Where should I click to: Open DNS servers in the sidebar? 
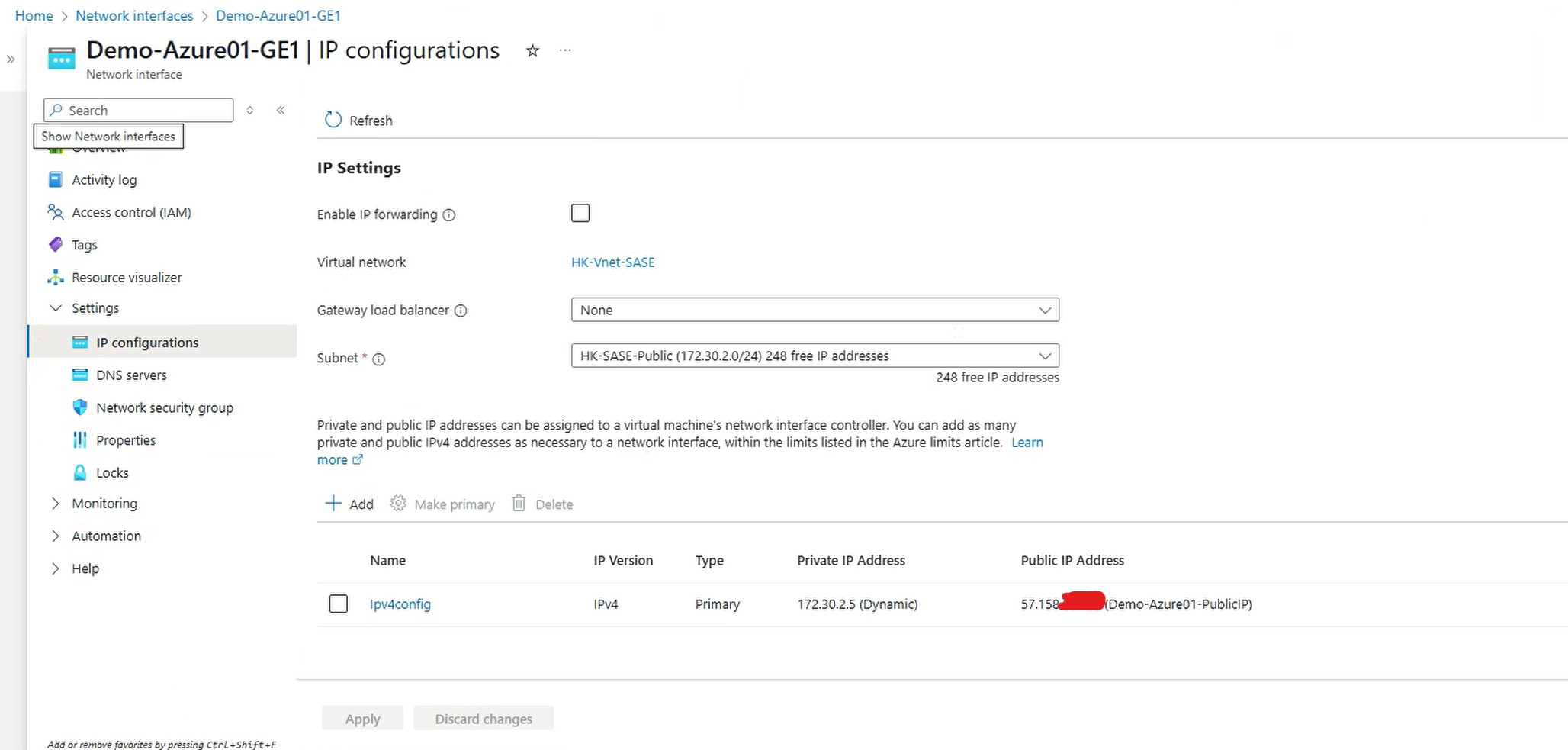131,375
